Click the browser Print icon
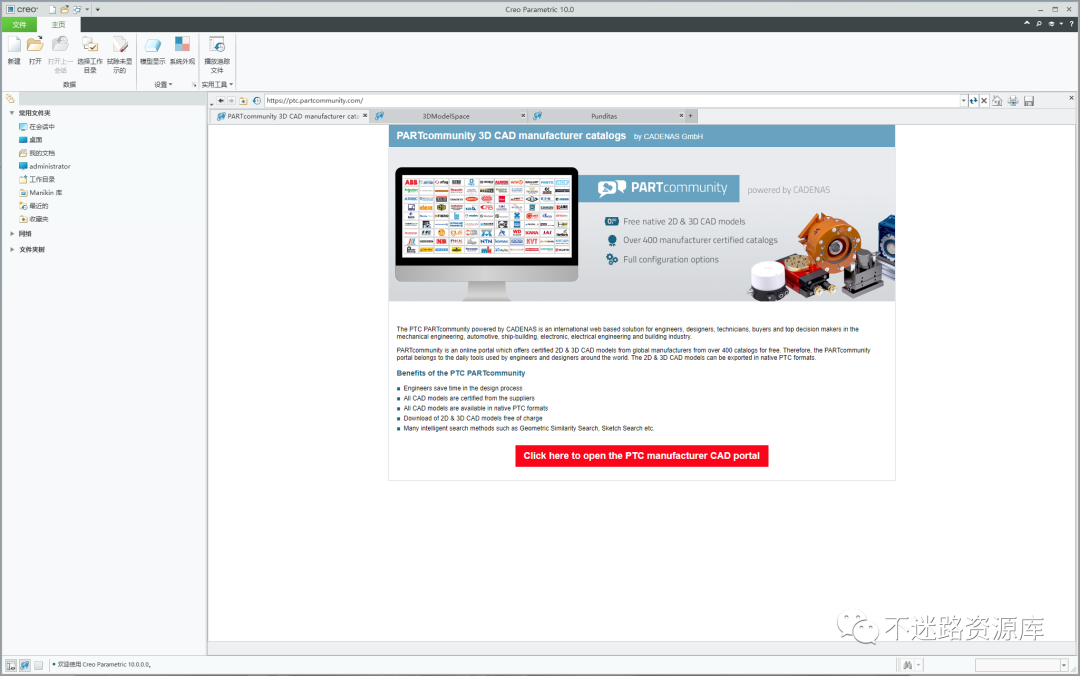This screenshot has height=676, width=1080. [1013, 101]
